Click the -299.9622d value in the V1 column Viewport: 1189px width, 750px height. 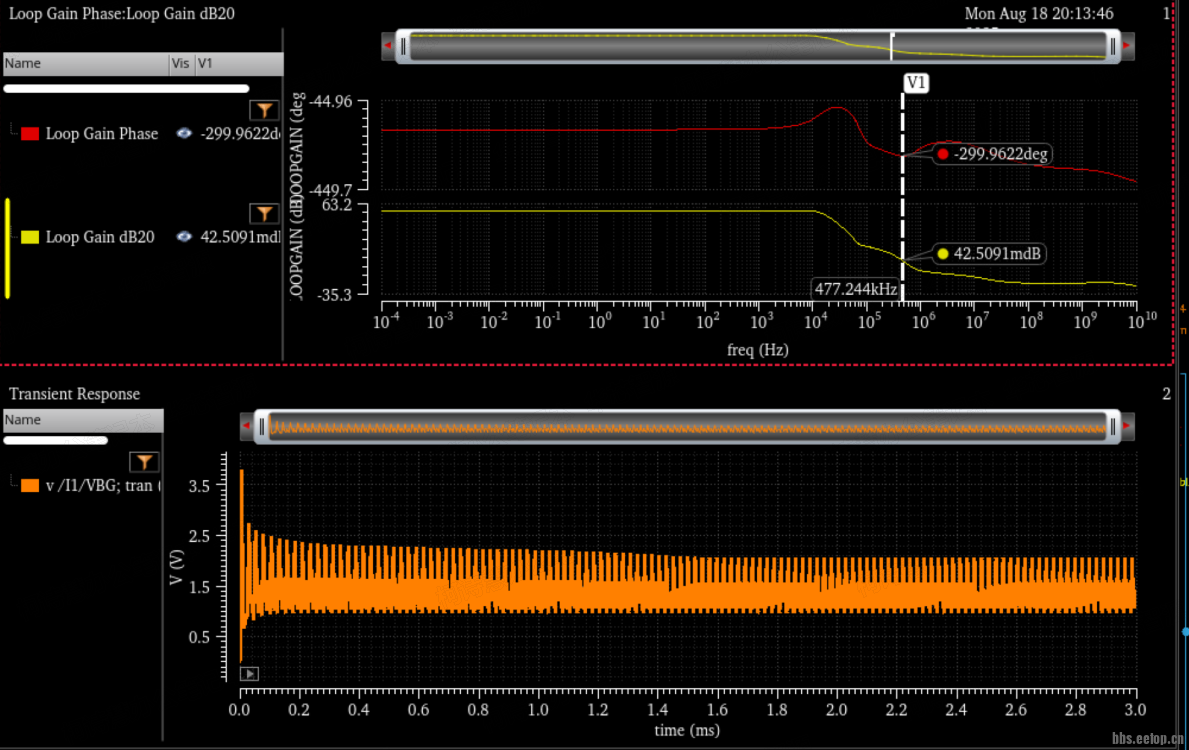[240, 134]
